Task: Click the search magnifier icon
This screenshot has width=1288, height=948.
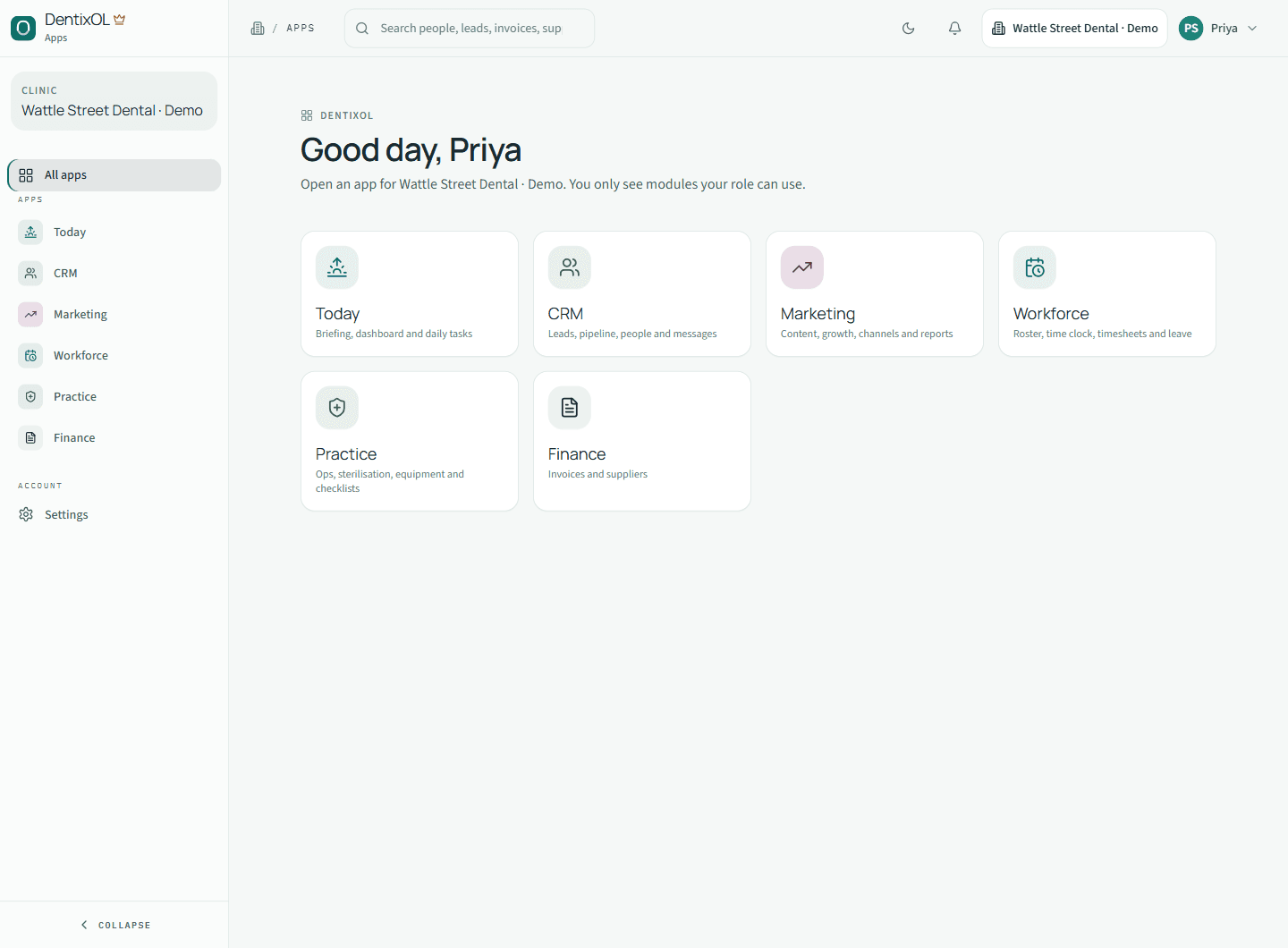Action: 362,29
